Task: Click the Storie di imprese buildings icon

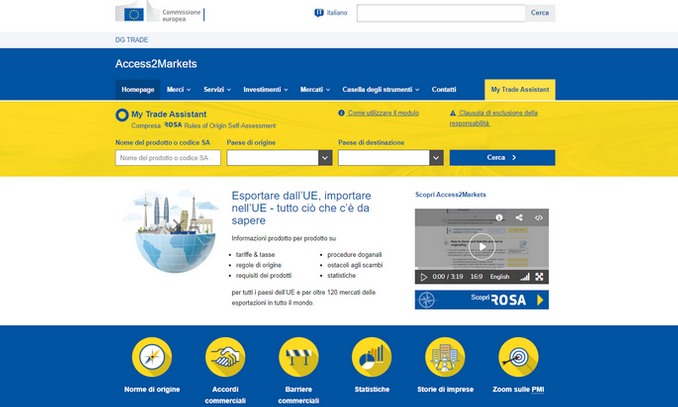Action: click(x=445, y=357)
